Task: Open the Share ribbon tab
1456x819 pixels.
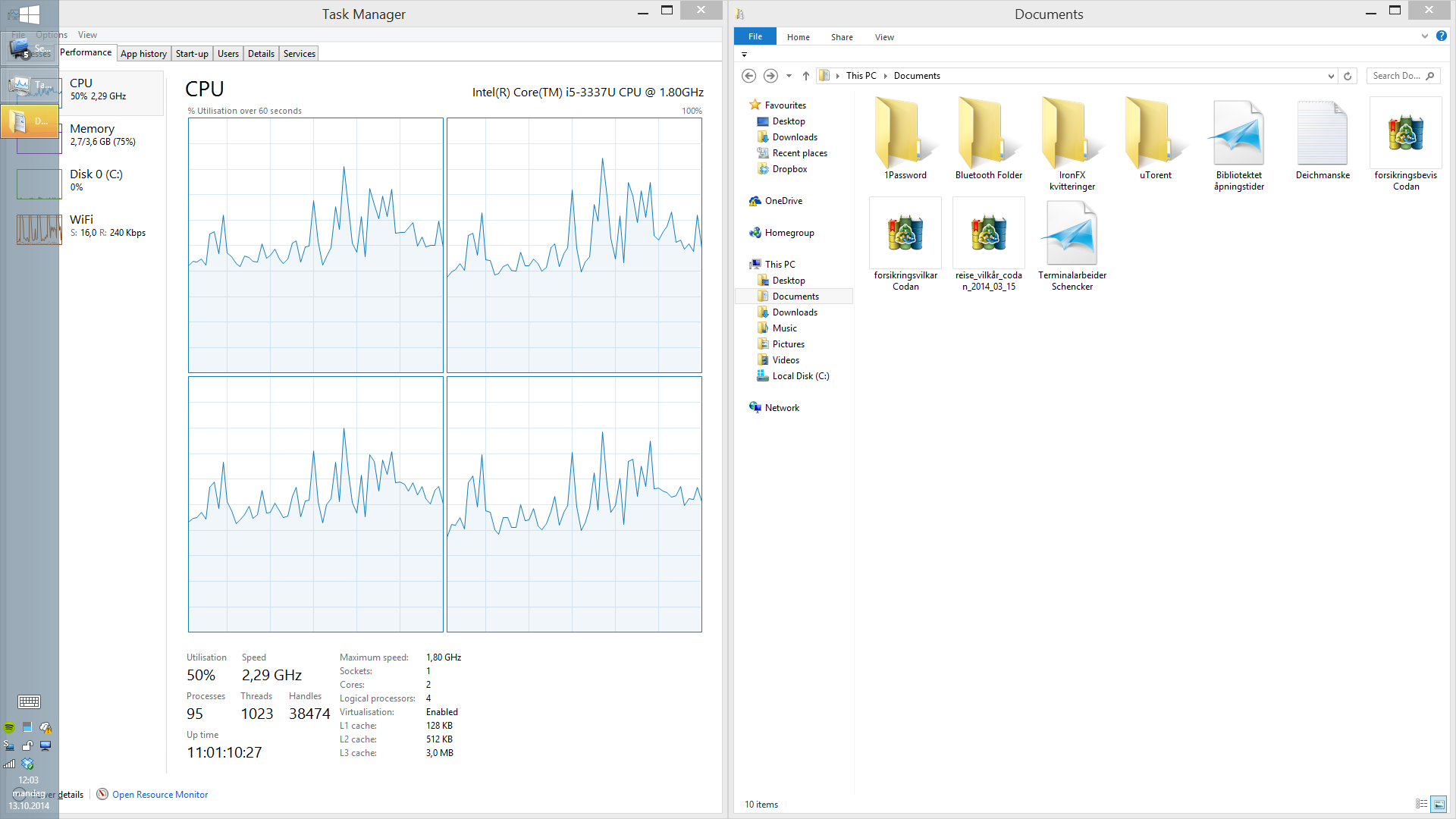Action: (842, 36)
